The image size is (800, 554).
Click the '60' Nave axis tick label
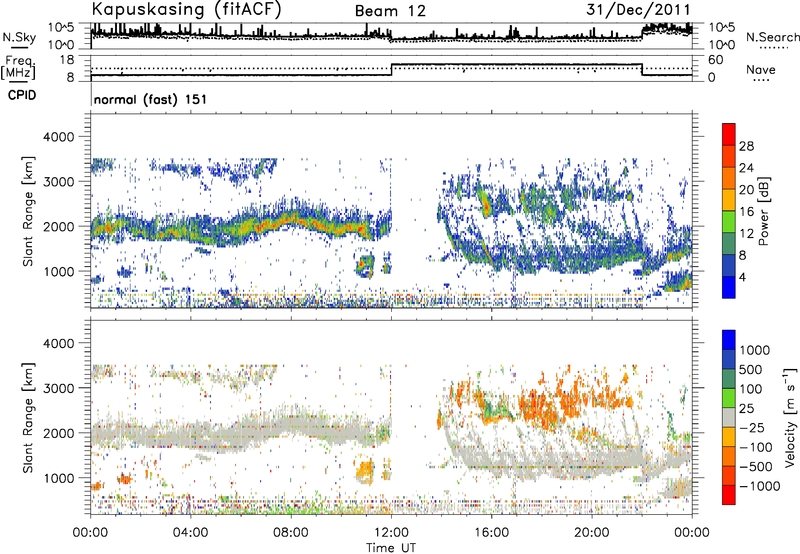tap(716, 60)
